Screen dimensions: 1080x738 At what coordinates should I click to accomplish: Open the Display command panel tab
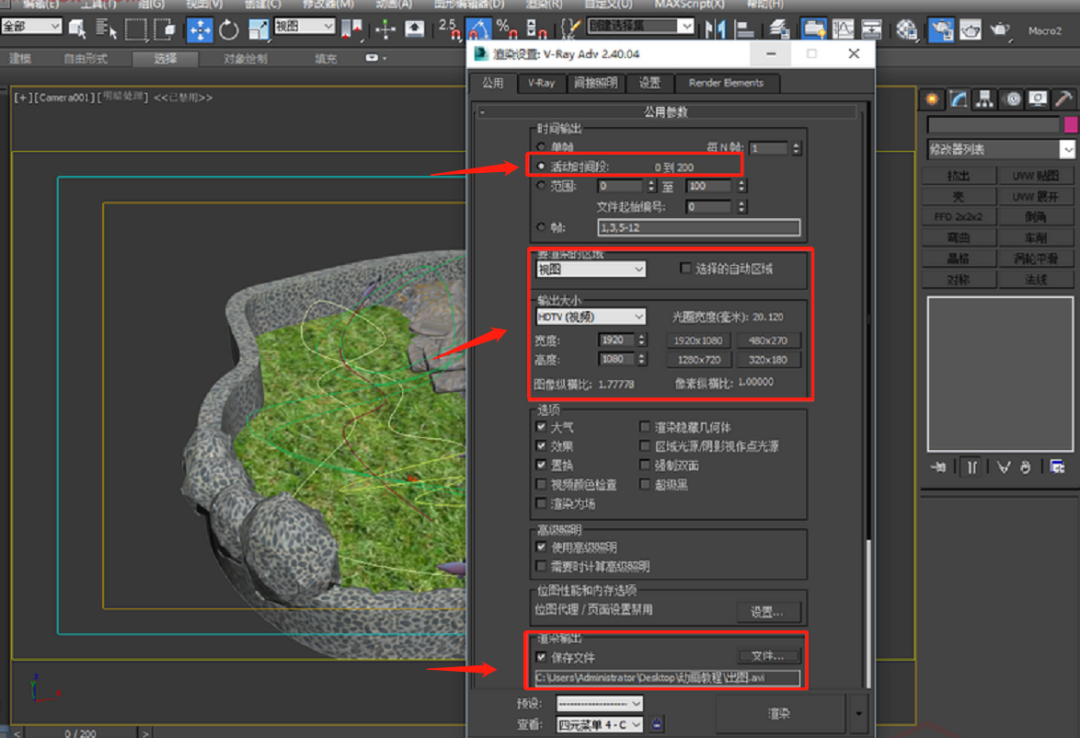(x=1038, y=99)
